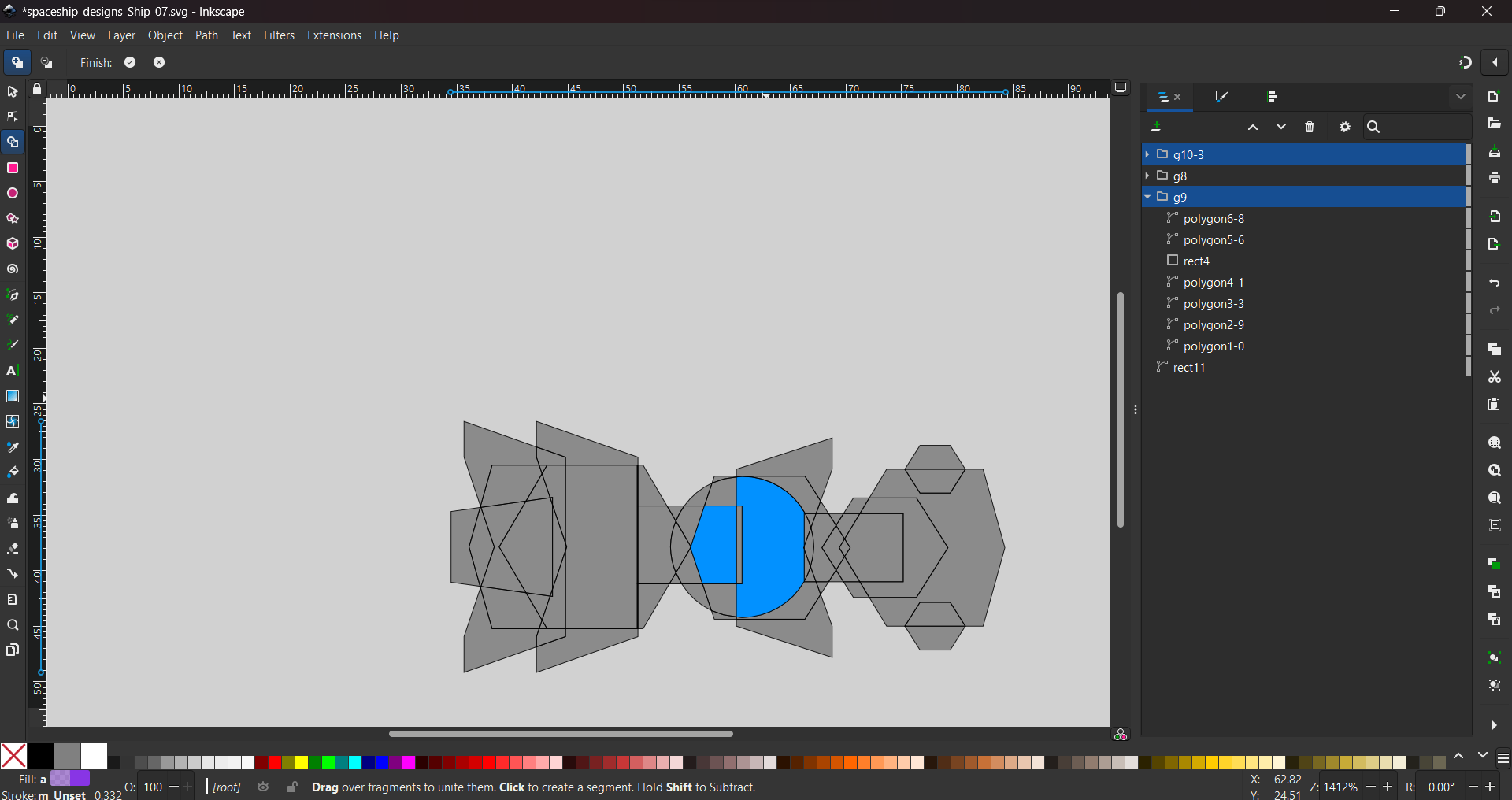
Task: Open the File menu
Action: [x=15, y=35]
